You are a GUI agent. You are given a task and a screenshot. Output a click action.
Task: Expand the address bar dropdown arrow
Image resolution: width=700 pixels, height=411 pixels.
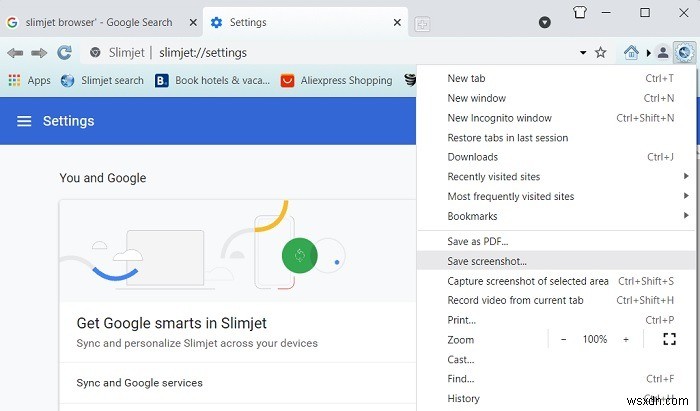[583, 52]
